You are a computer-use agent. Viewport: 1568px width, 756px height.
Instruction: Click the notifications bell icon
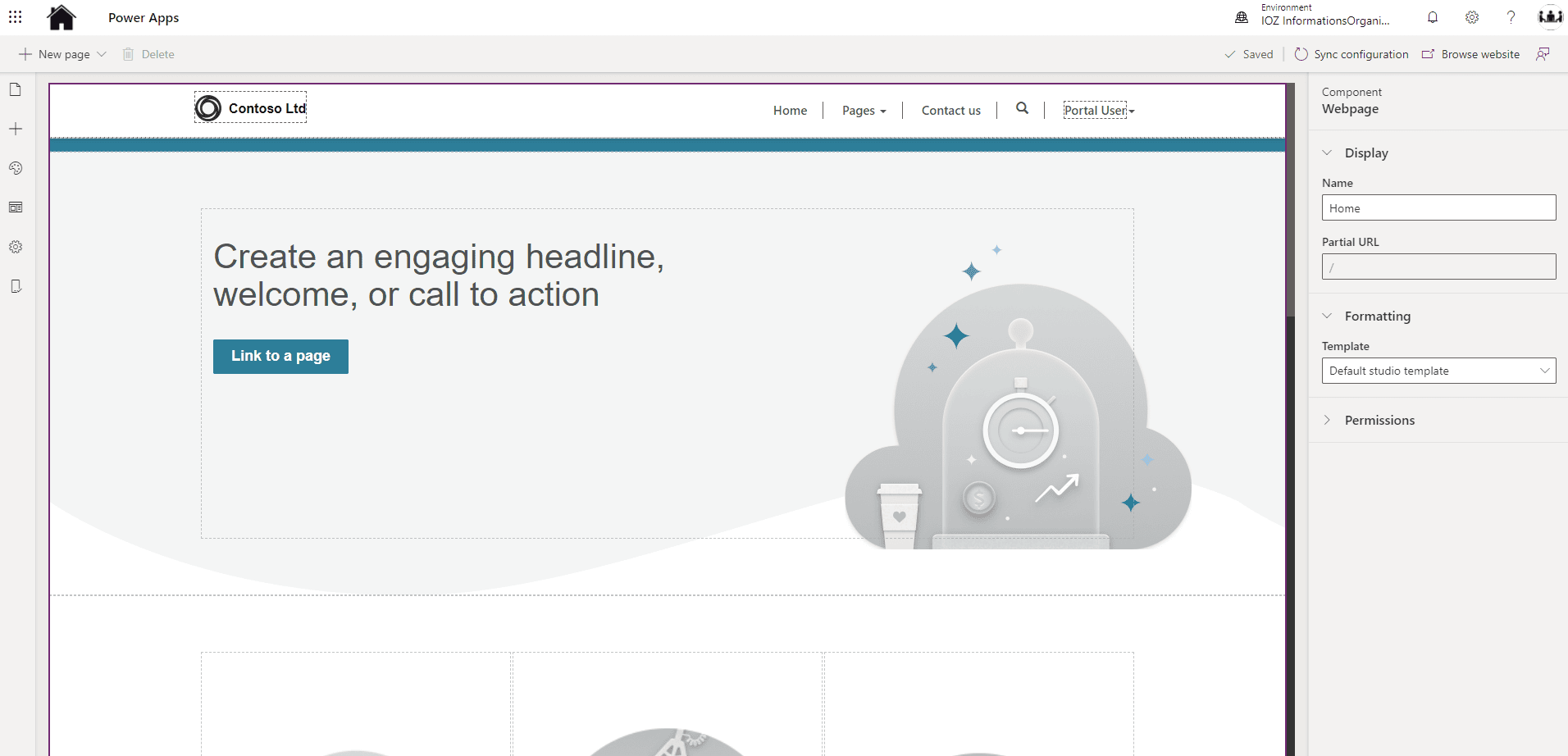[1433, 17]
